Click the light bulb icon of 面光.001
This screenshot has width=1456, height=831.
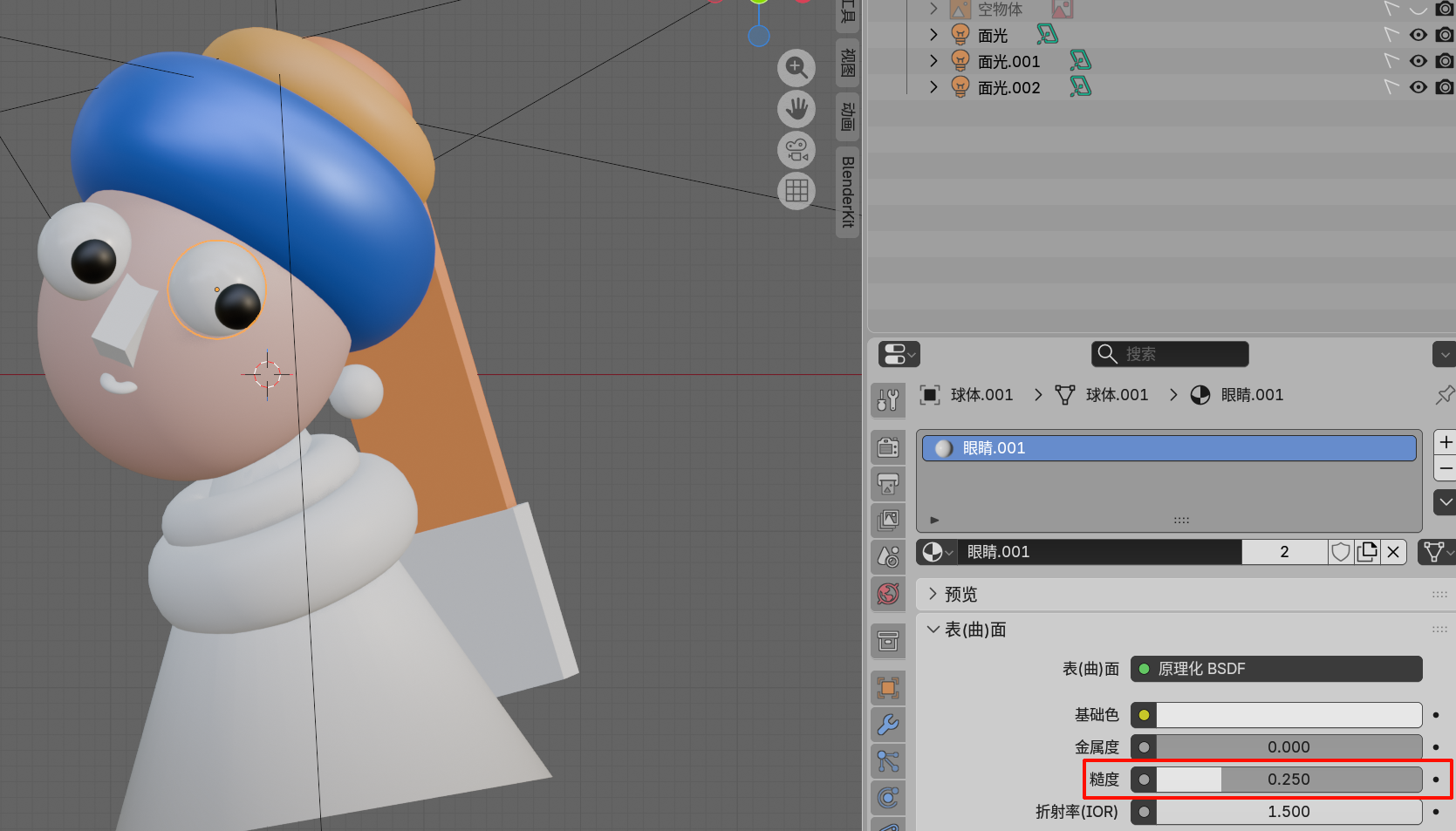click(960, 61)
